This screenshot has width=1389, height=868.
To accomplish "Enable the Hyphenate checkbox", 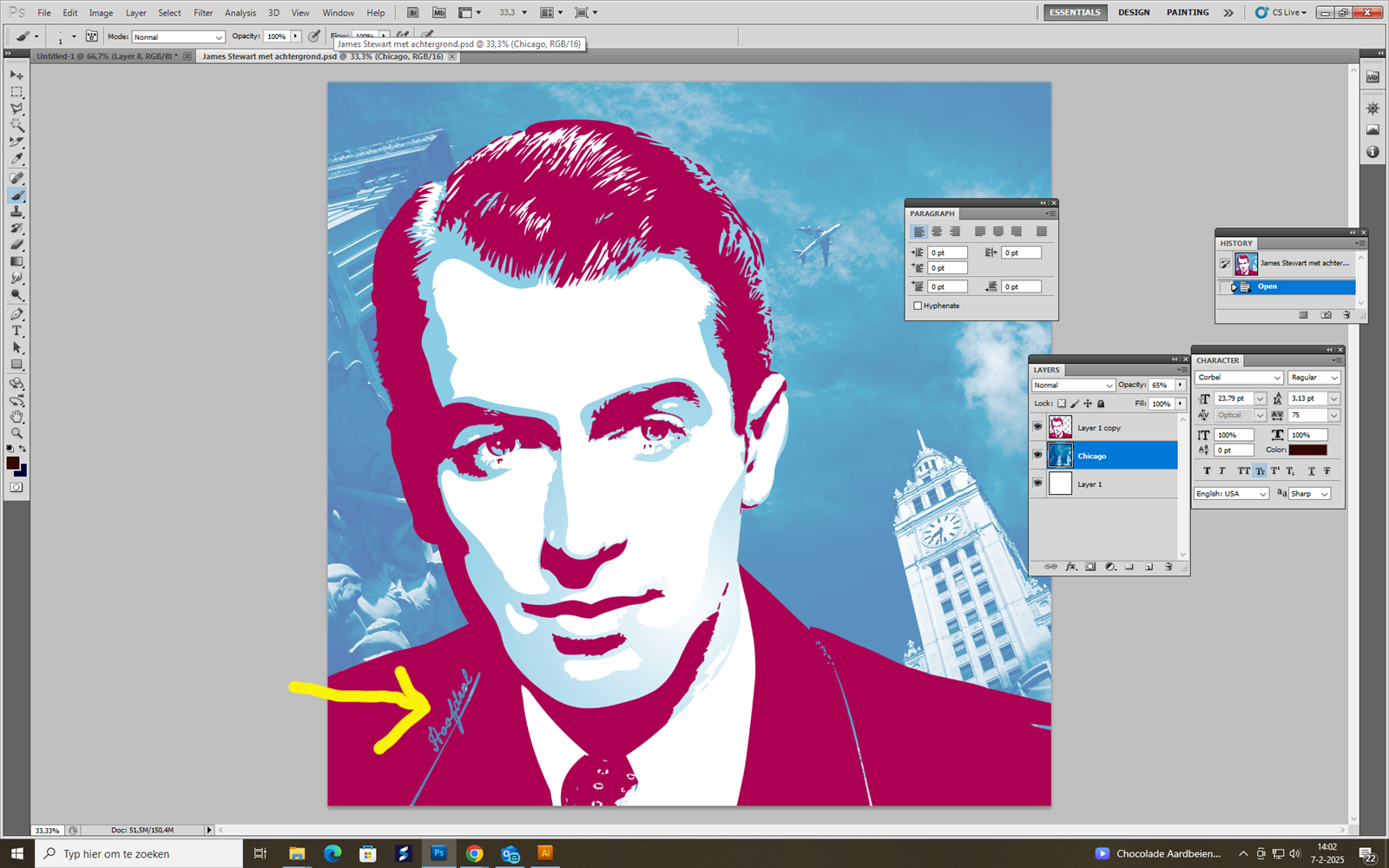I will point(918,306).
